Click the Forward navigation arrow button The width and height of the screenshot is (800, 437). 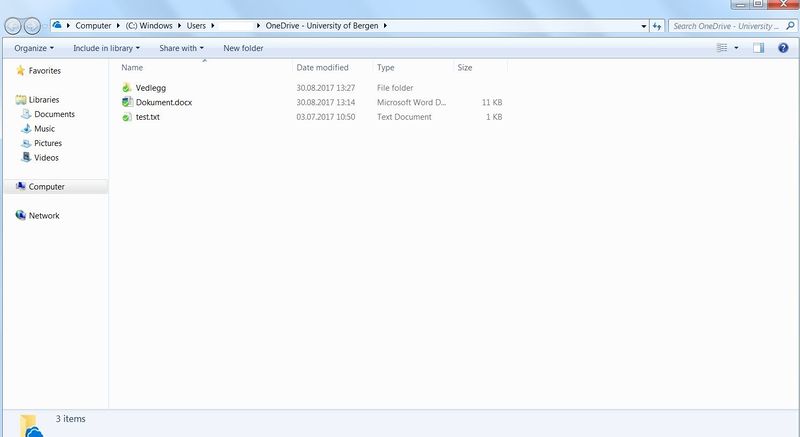tap(32, 25)
